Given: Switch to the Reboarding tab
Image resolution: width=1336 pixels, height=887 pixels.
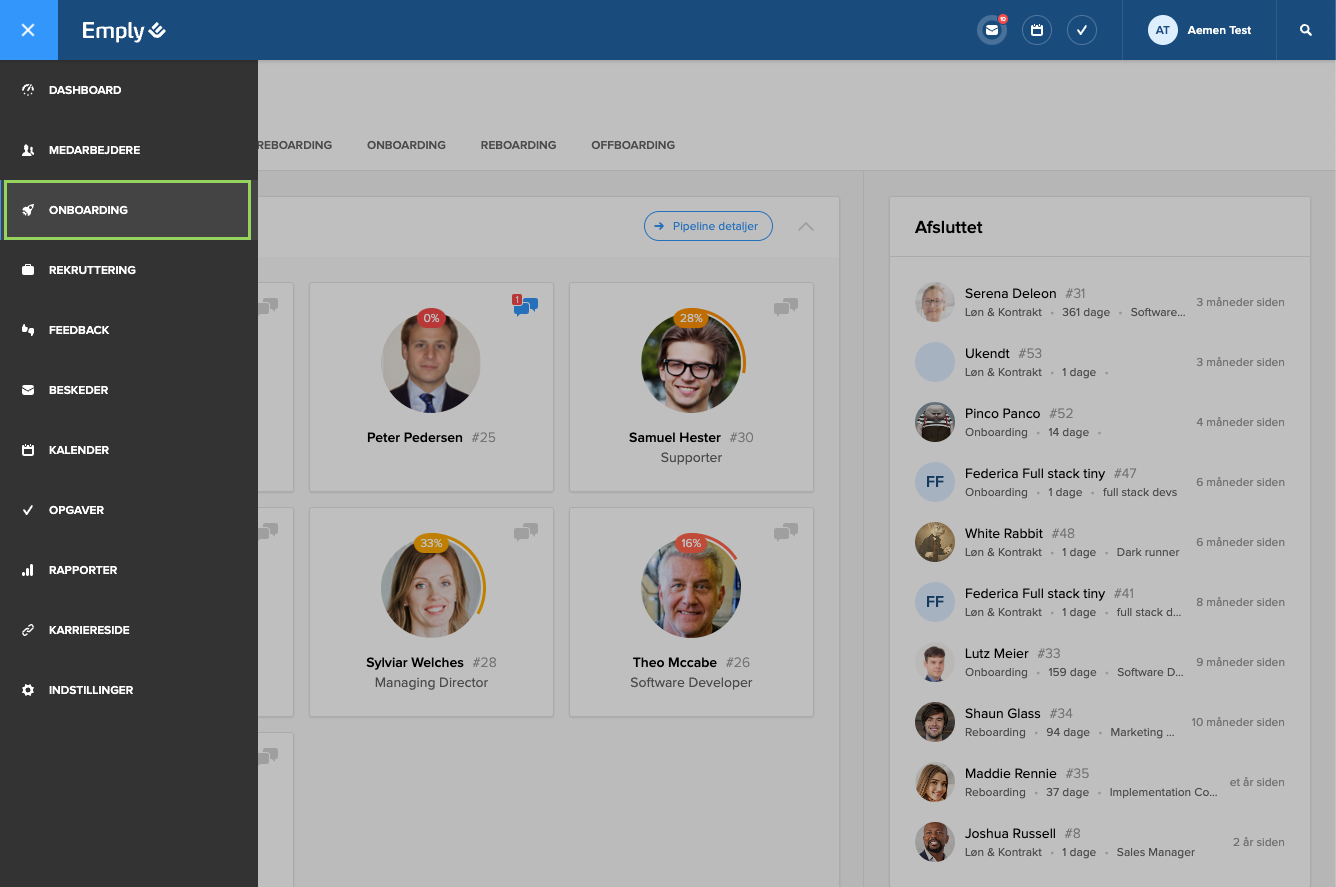Looking at the screenshot, I should pos(518,145).
